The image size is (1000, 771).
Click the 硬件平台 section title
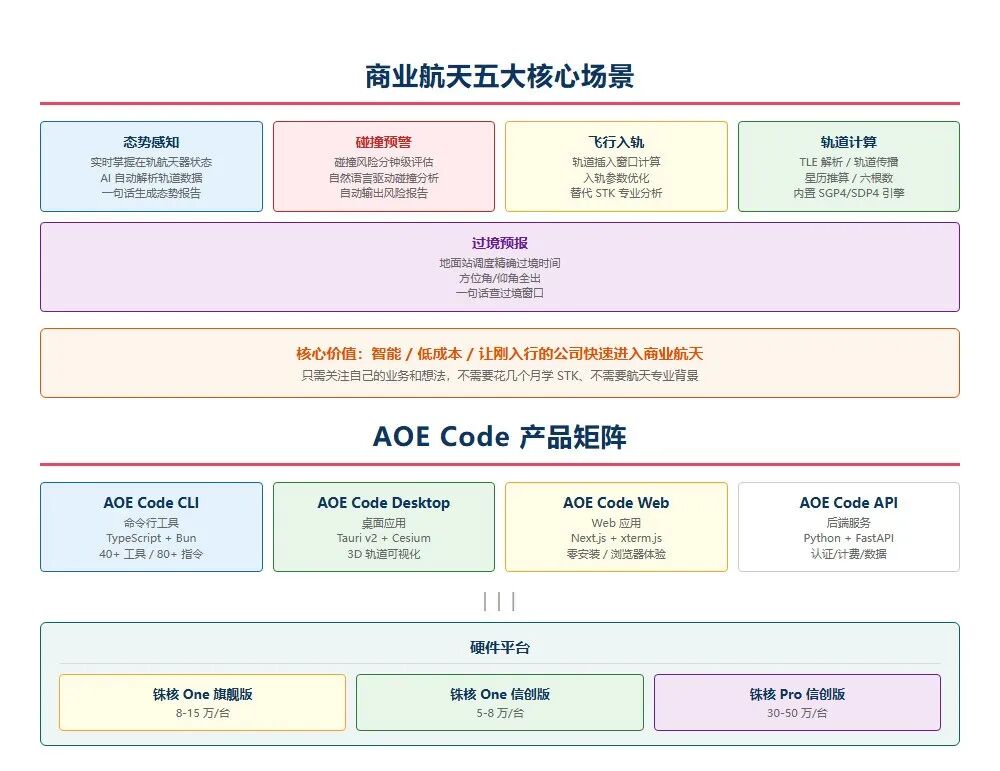[499, 648]
